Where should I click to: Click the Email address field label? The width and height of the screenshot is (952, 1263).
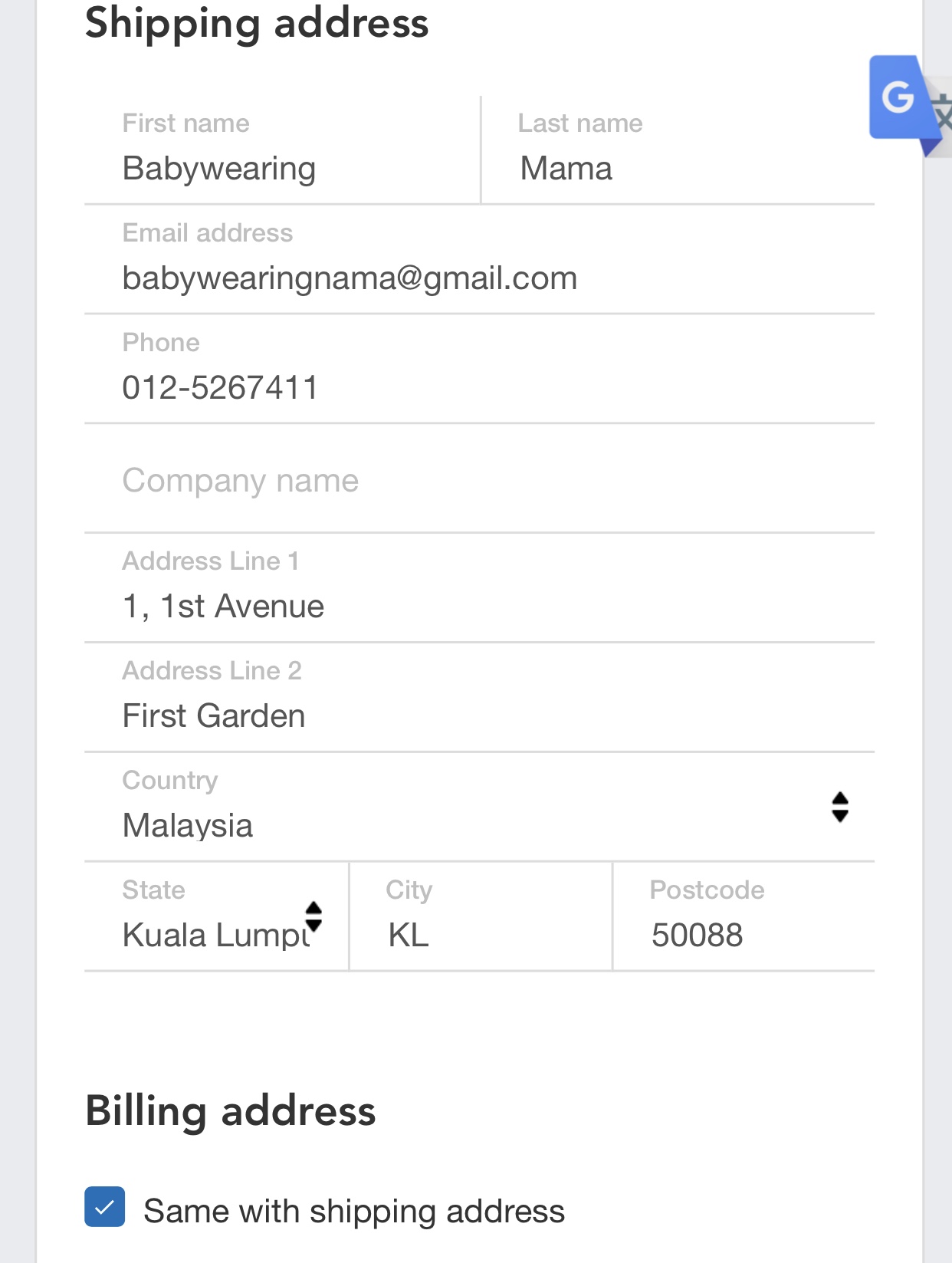(x=208, y=232)
